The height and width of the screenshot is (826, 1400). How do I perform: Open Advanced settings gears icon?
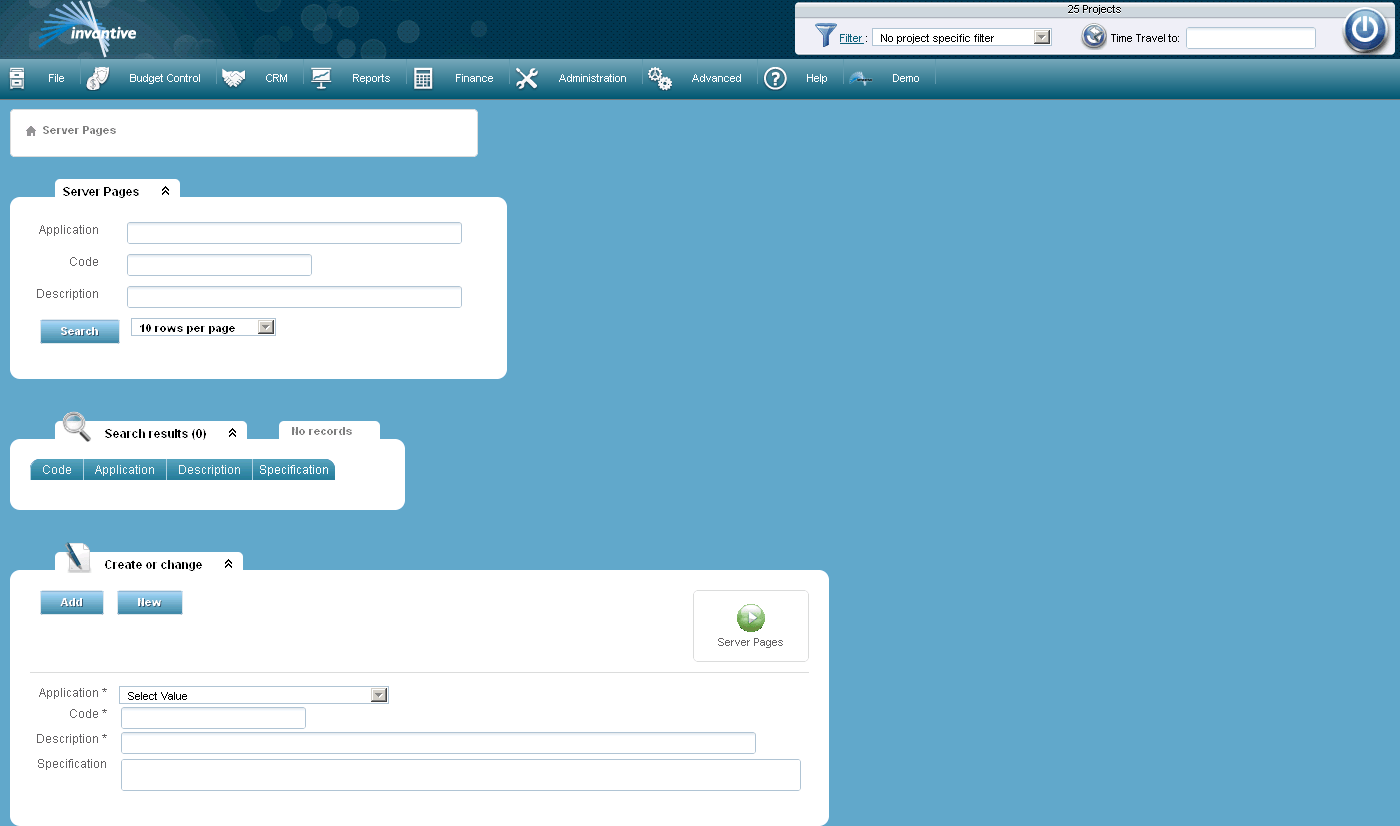659,77
